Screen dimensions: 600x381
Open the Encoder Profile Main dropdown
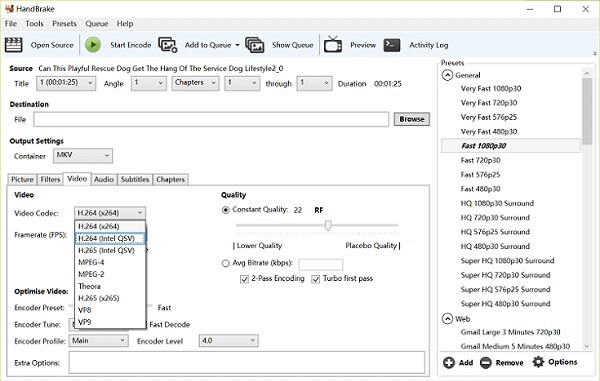(99, 340)
